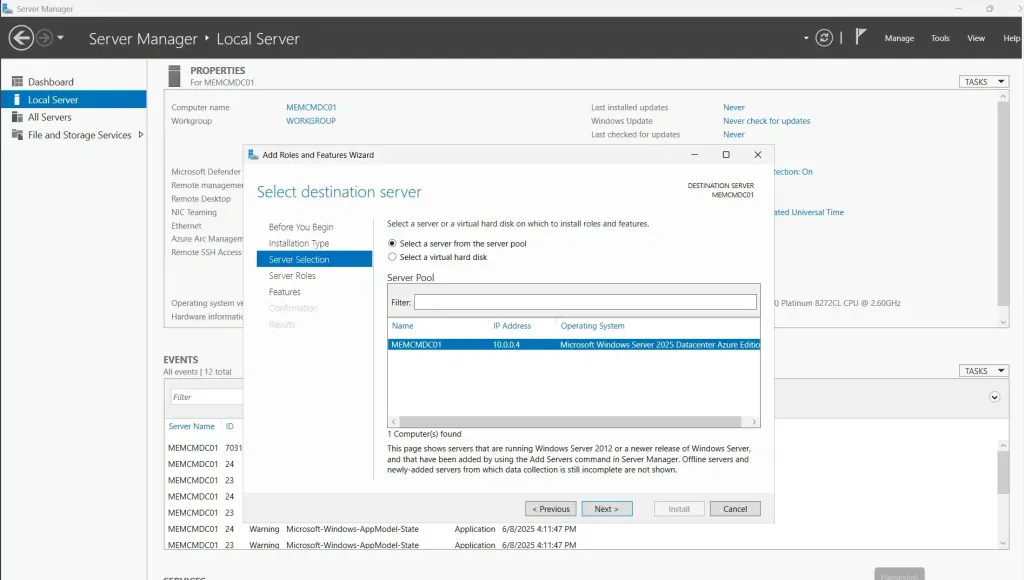
Task: Go to the Server Selection step
Action: tap(314, 259)
